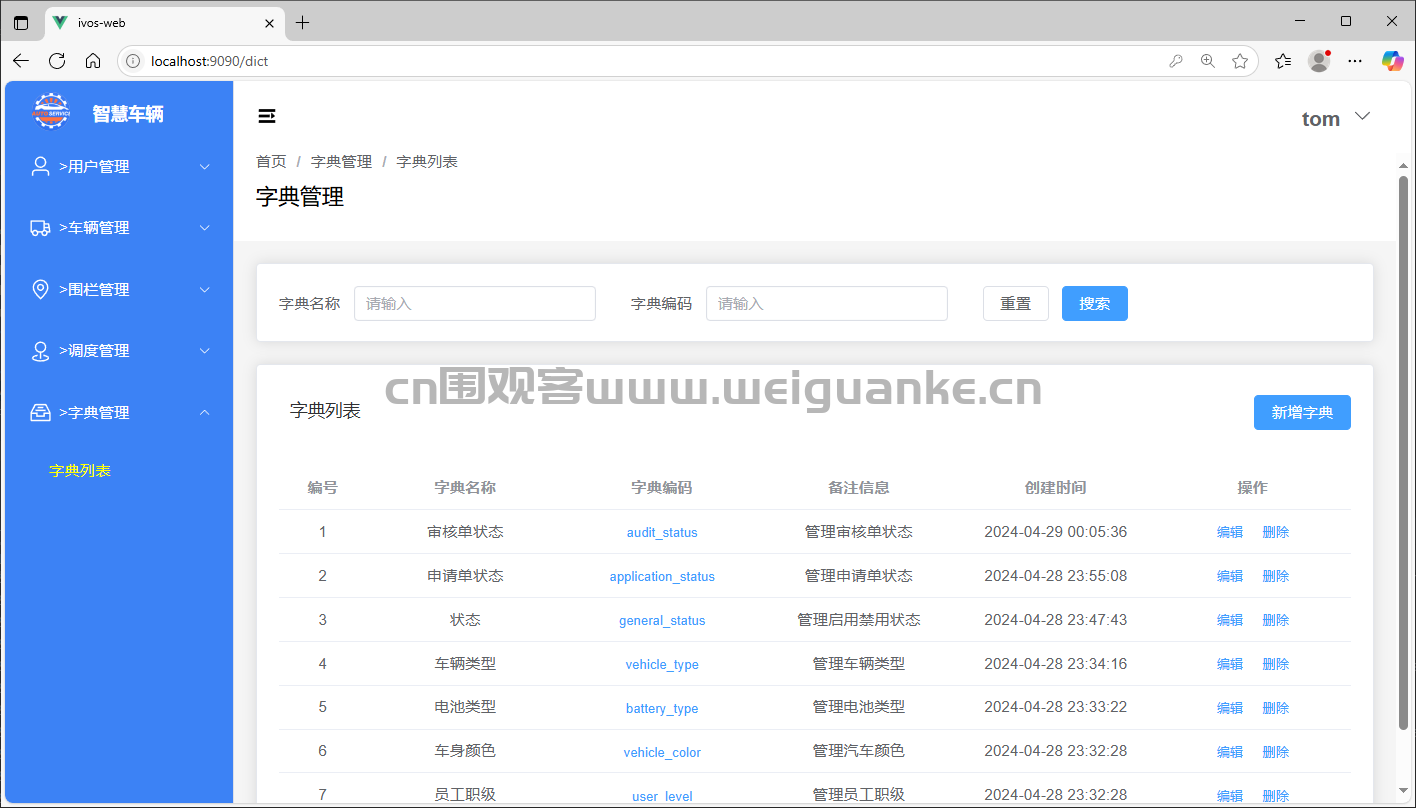
Task: Click the 重置 button
Action: coord(1016,303)
